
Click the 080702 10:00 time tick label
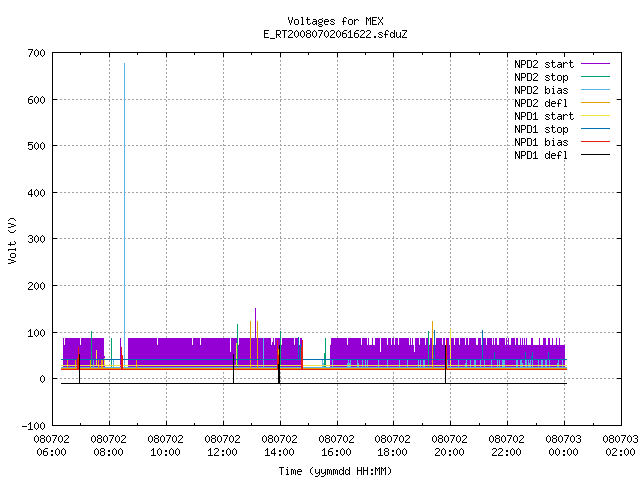tap(166, 446)
